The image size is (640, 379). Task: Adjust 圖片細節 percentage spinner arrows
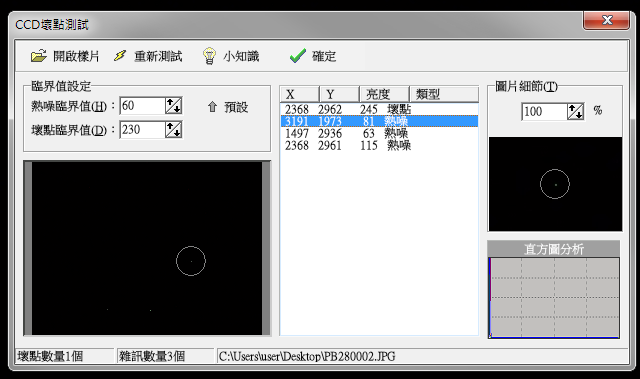pos(576,111)
